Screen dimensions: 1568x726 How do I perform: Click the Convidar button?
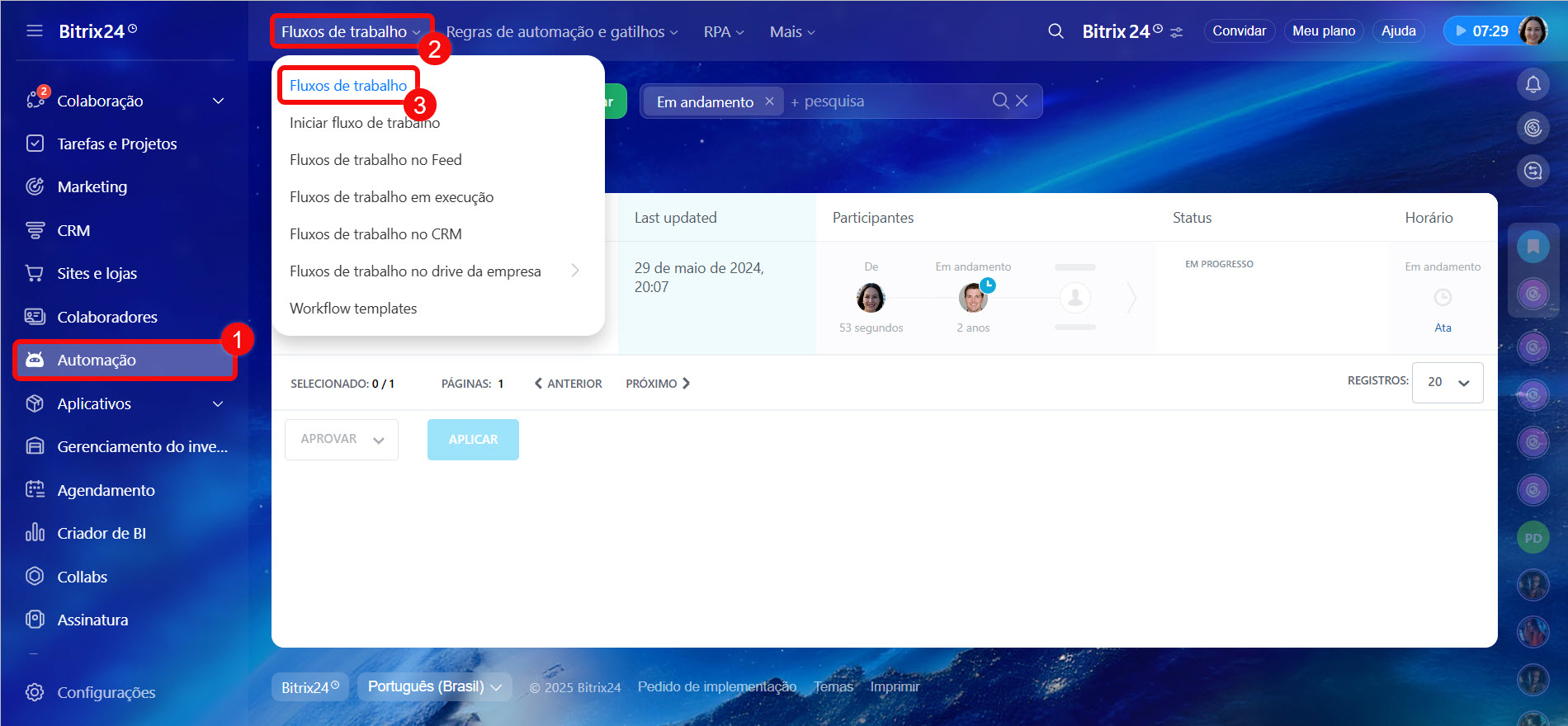coord(1239,31)
